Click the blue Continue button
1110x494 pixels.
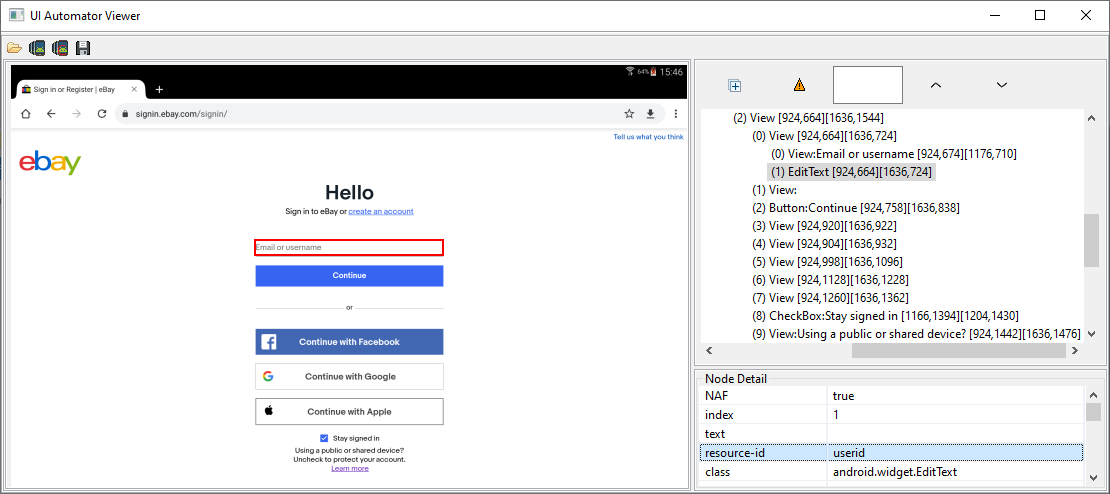[349, 275]
